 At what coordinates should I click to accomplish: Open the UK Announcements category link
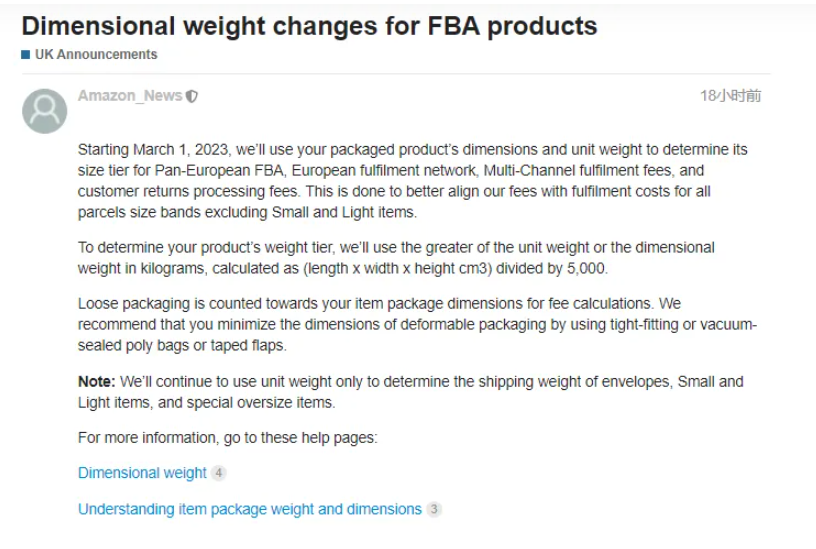tap(96, 54)
